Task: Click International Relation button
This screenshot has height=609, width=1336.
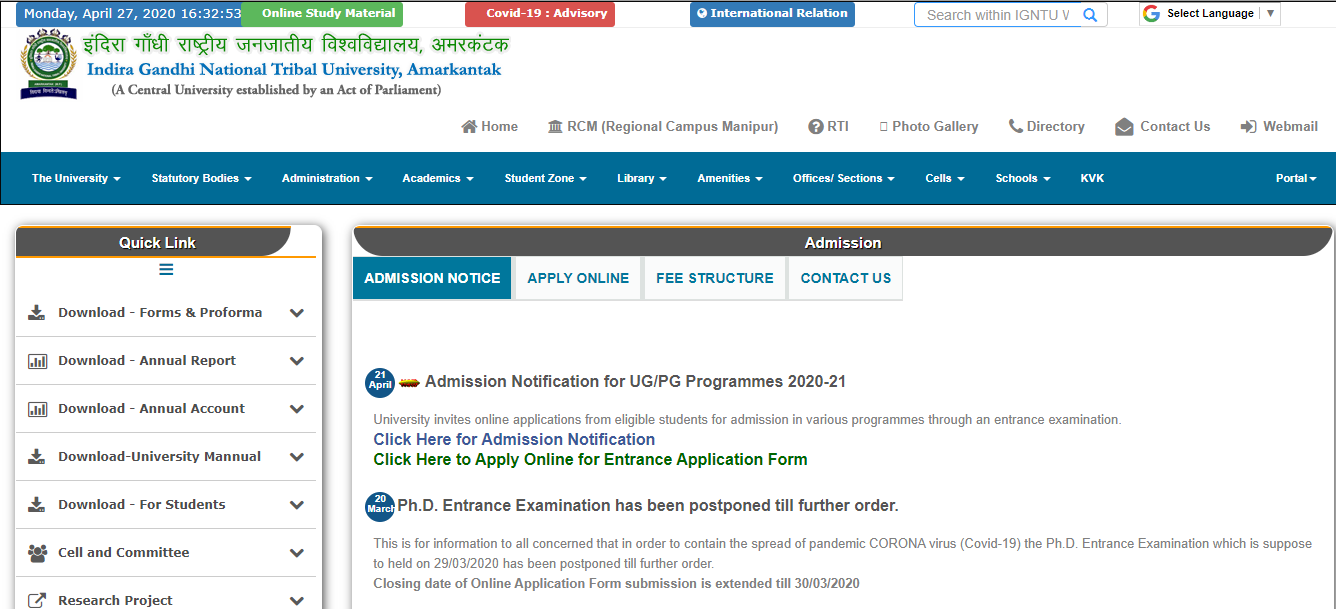Action: click(x=772, y=14)
